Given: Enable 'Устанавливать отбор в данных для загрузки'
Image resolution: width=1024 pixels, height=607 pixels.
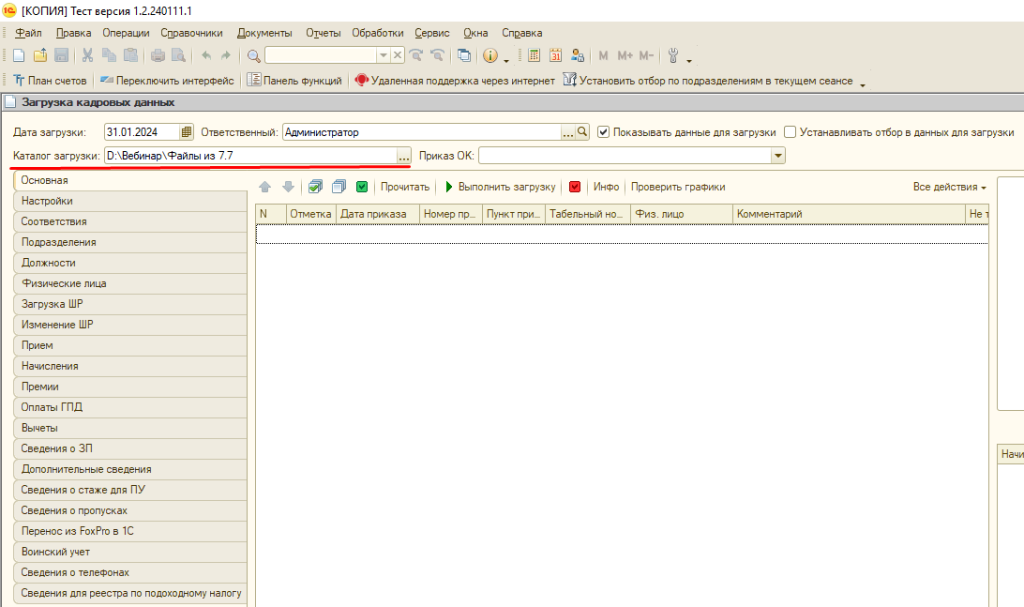Looking at the screenshot, I should 790,132.
